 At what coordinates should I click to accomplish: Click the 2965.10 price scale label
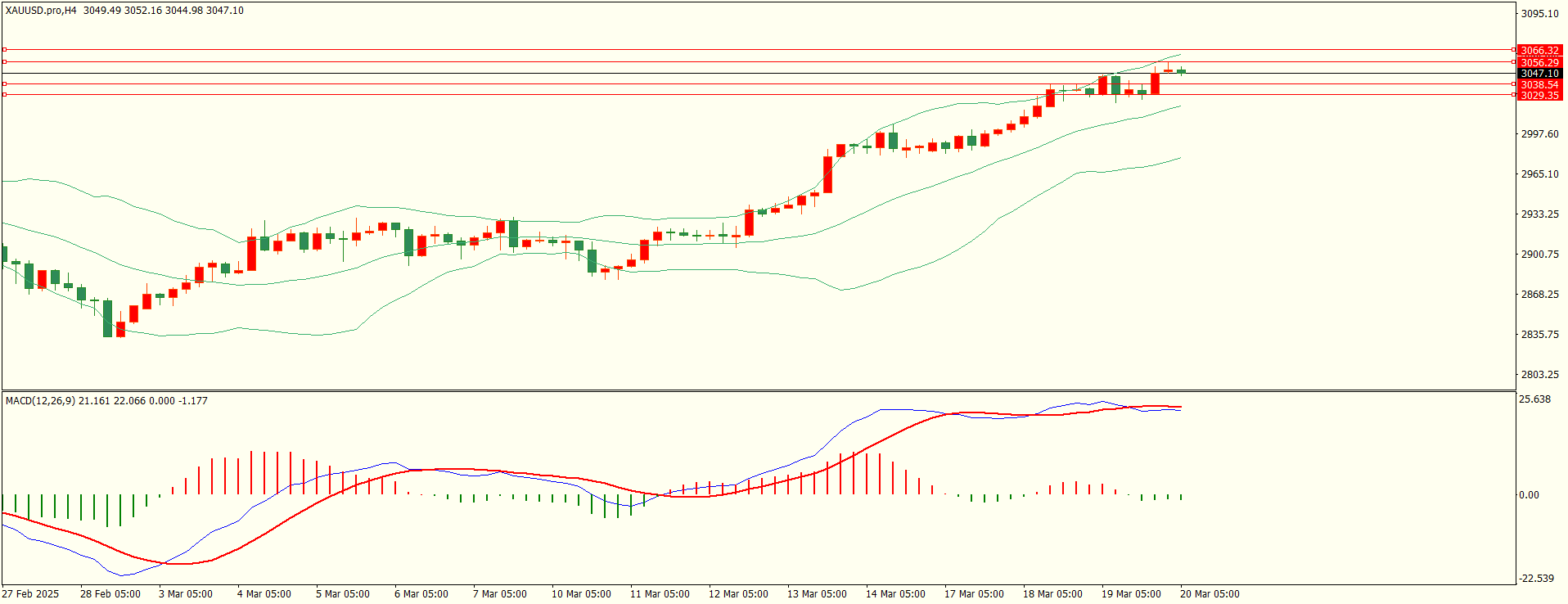click(x=1539, y=174)
